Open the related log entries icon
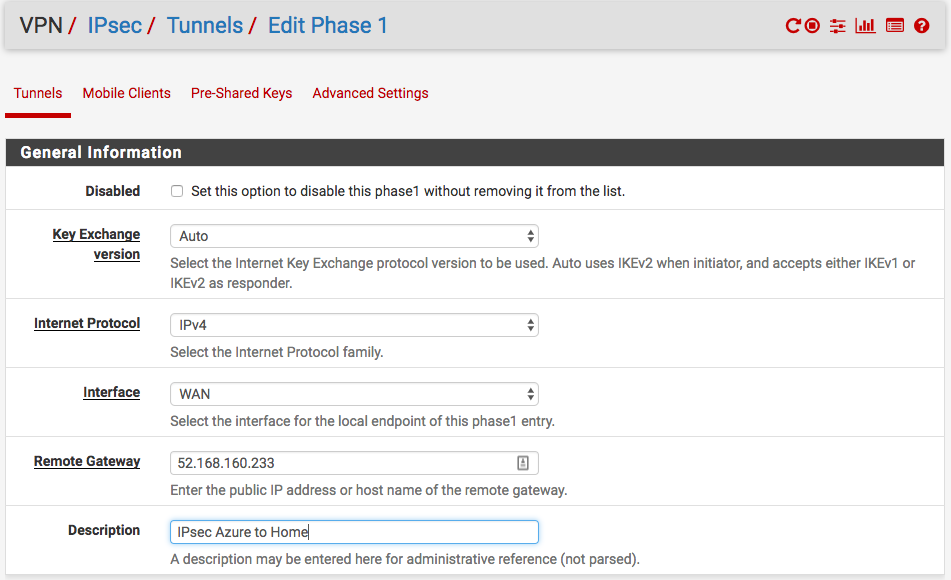This screenshot has width=951, height=580. click(x=895, y=26)
